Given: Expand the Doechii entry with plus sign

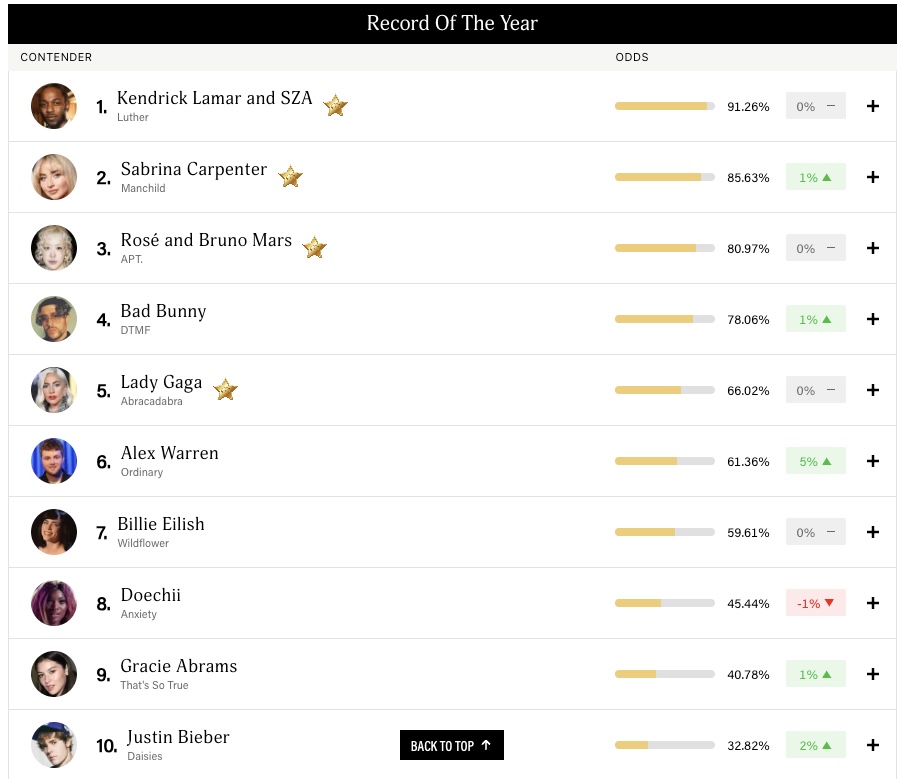Looking at the screenshot, I should click(872, 603).
